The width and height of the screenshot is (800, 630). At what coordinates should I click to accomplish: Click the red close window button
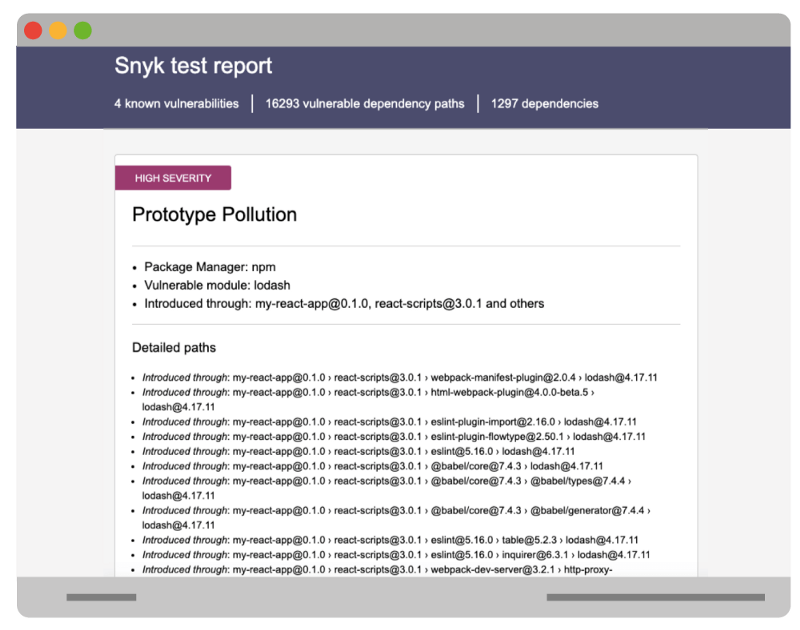(33, 31)
